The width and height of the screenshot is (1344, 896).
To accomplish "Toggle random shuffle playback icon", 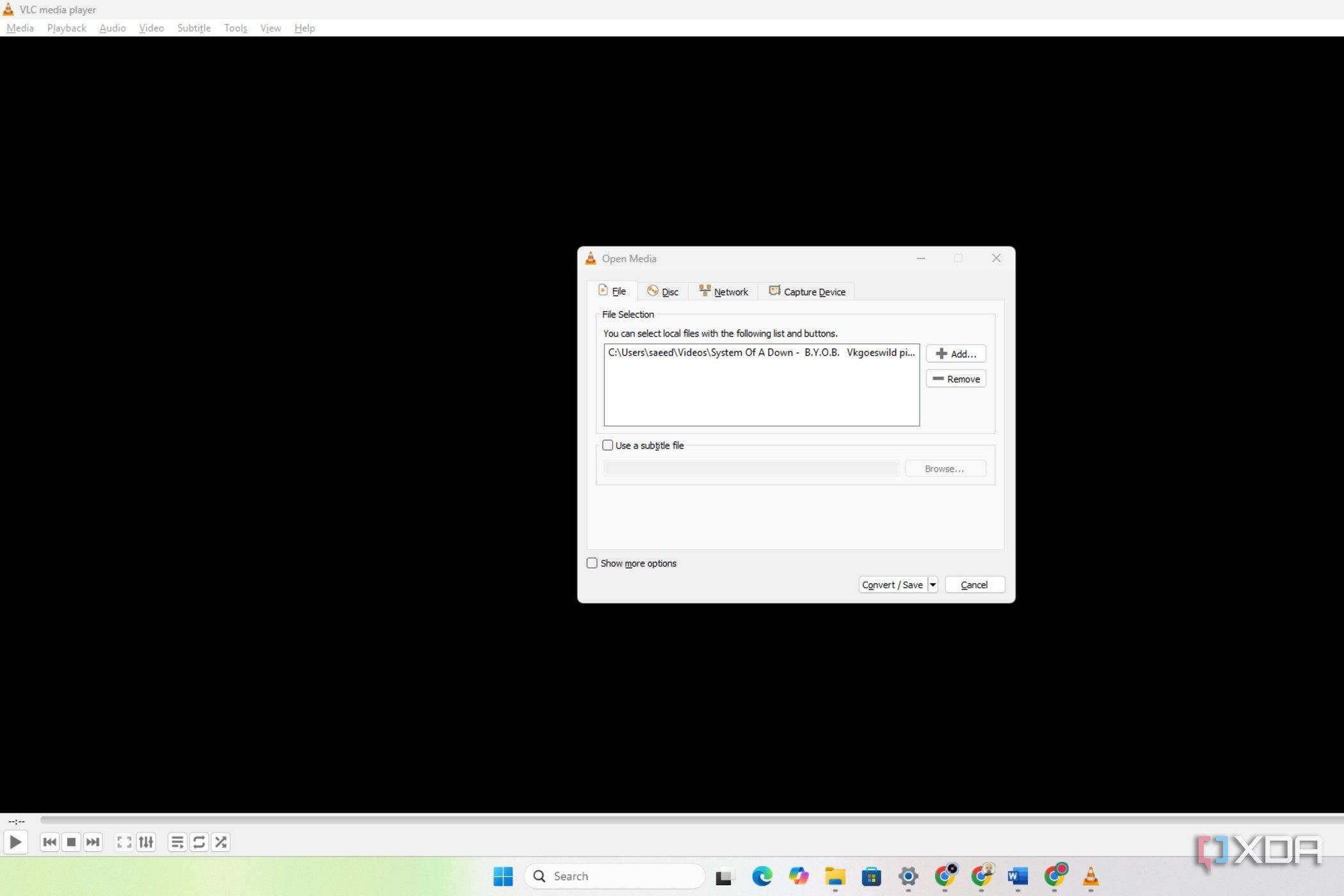I will 221,842.
